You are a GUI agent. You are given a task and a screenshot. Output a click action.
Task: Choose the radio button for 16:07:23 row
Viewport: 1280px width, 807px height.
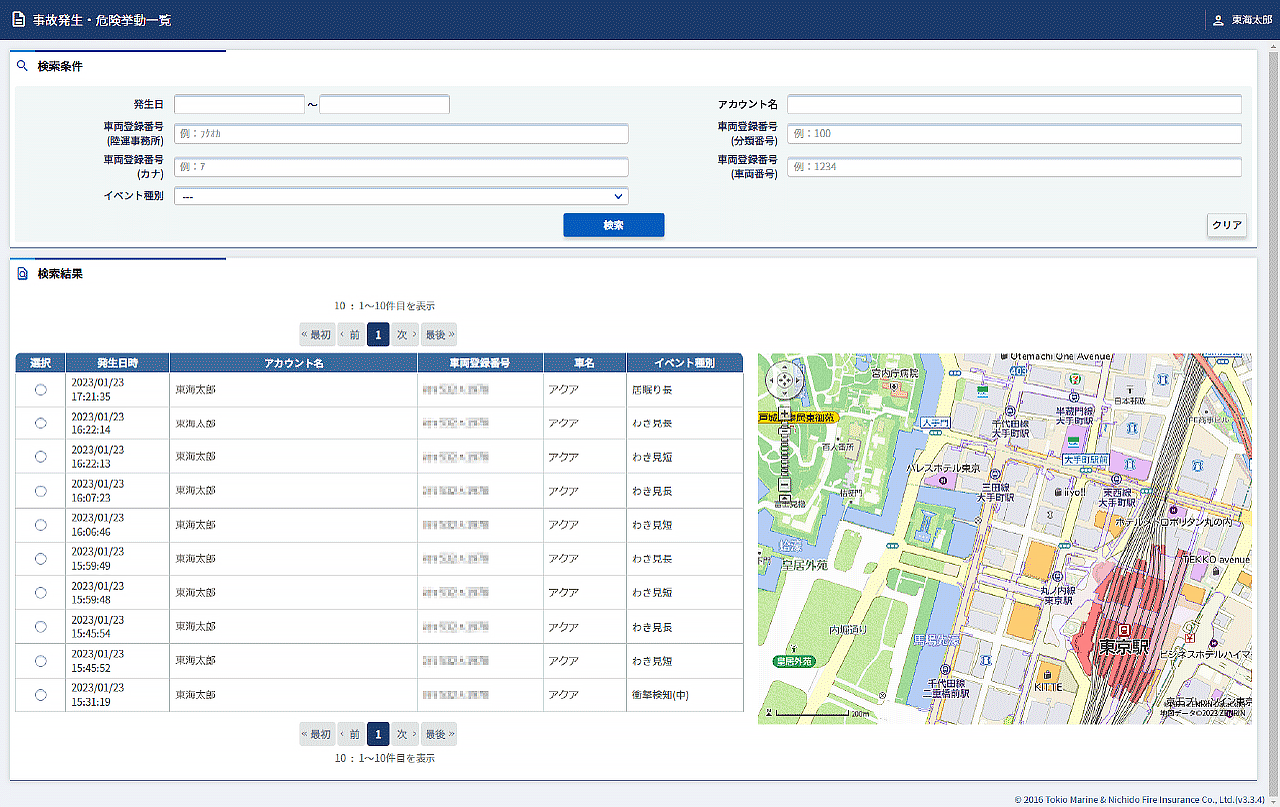[x=41, y=491]
